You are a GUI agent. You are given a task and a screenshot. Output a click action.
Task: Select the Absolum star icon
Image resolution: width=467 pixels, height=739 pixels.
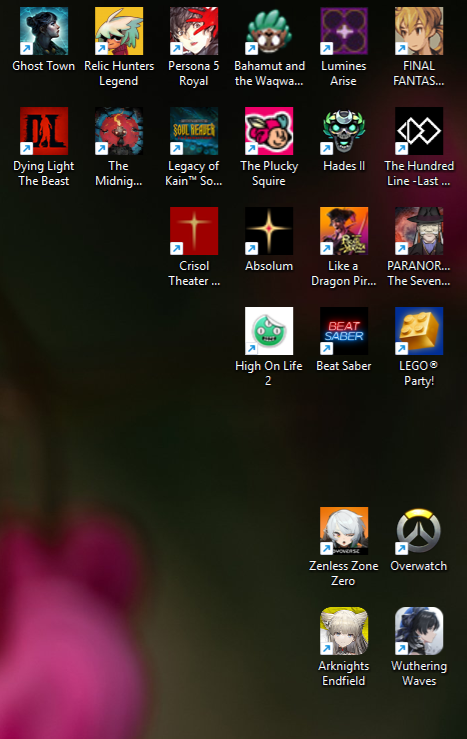tap(269, 231)
